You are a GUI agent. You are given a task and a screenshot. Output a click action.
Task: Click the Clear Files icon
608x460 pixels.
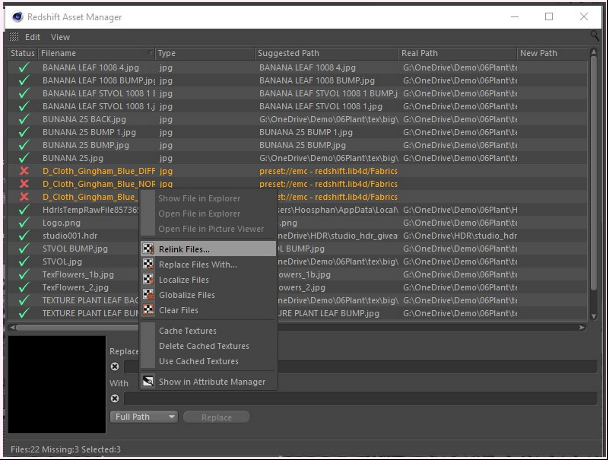(x=149, y=310)
